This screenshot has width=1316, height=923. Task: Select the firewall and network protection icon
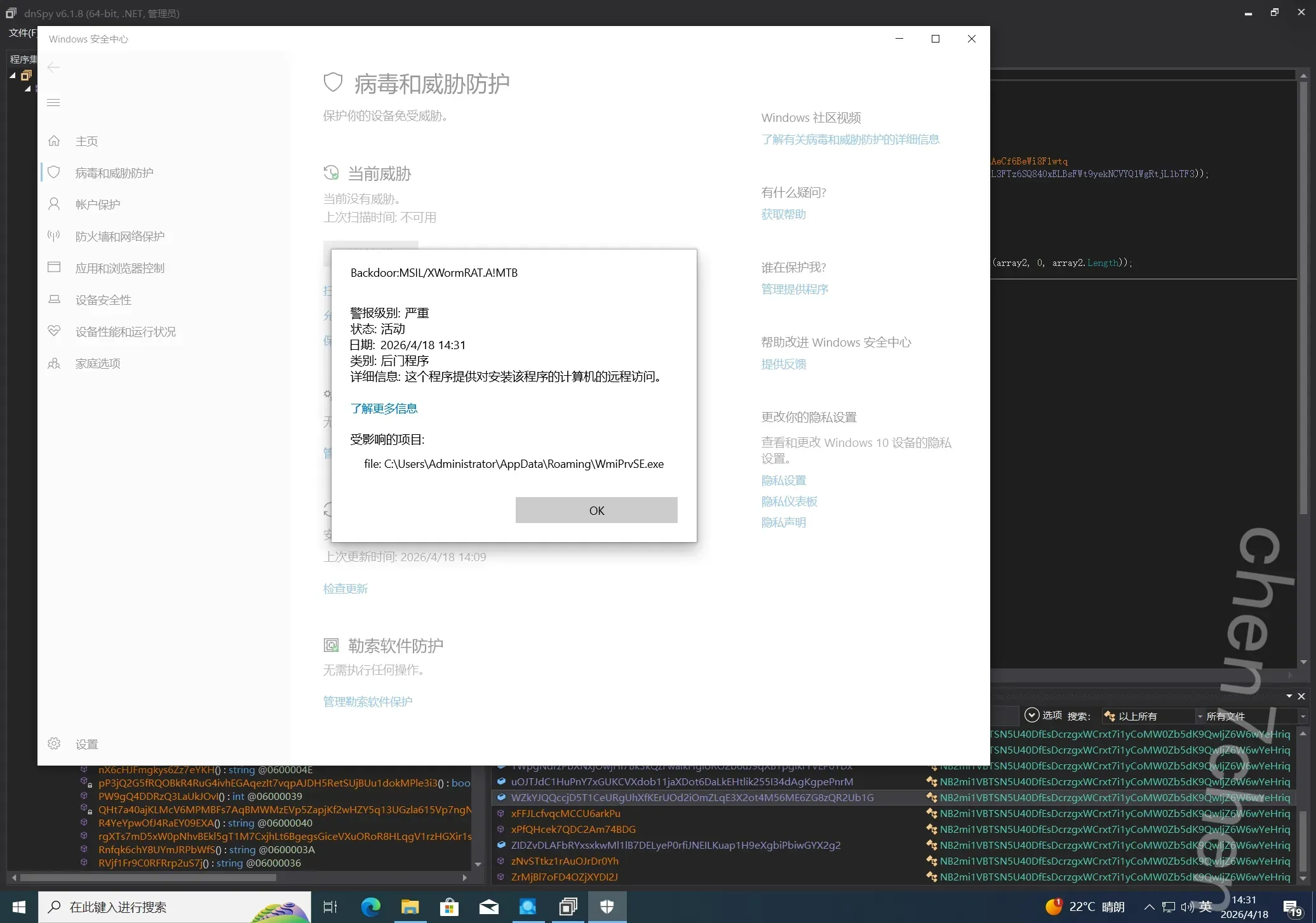point(54,236)
